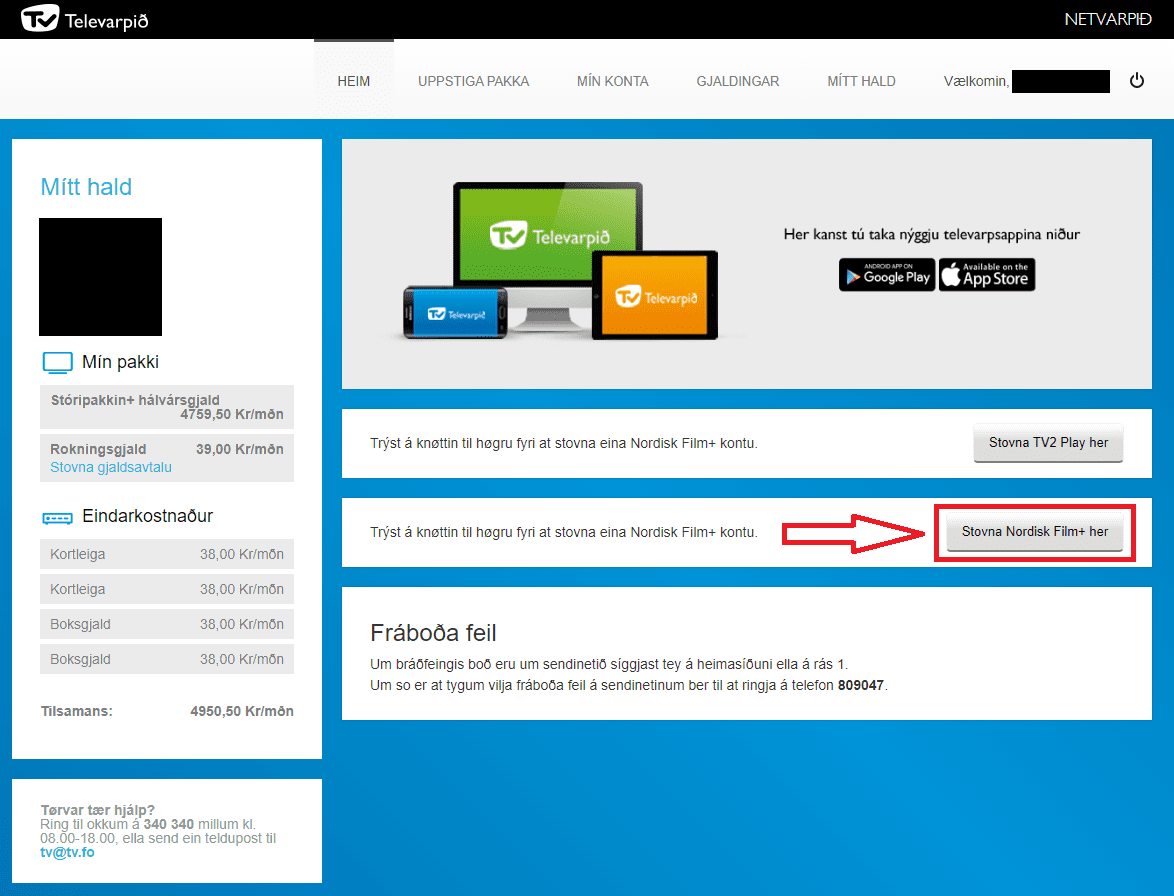This screenshot has height=896, width=1174.
Task: Open the Google Play badge
Action: tap(886, 275)
